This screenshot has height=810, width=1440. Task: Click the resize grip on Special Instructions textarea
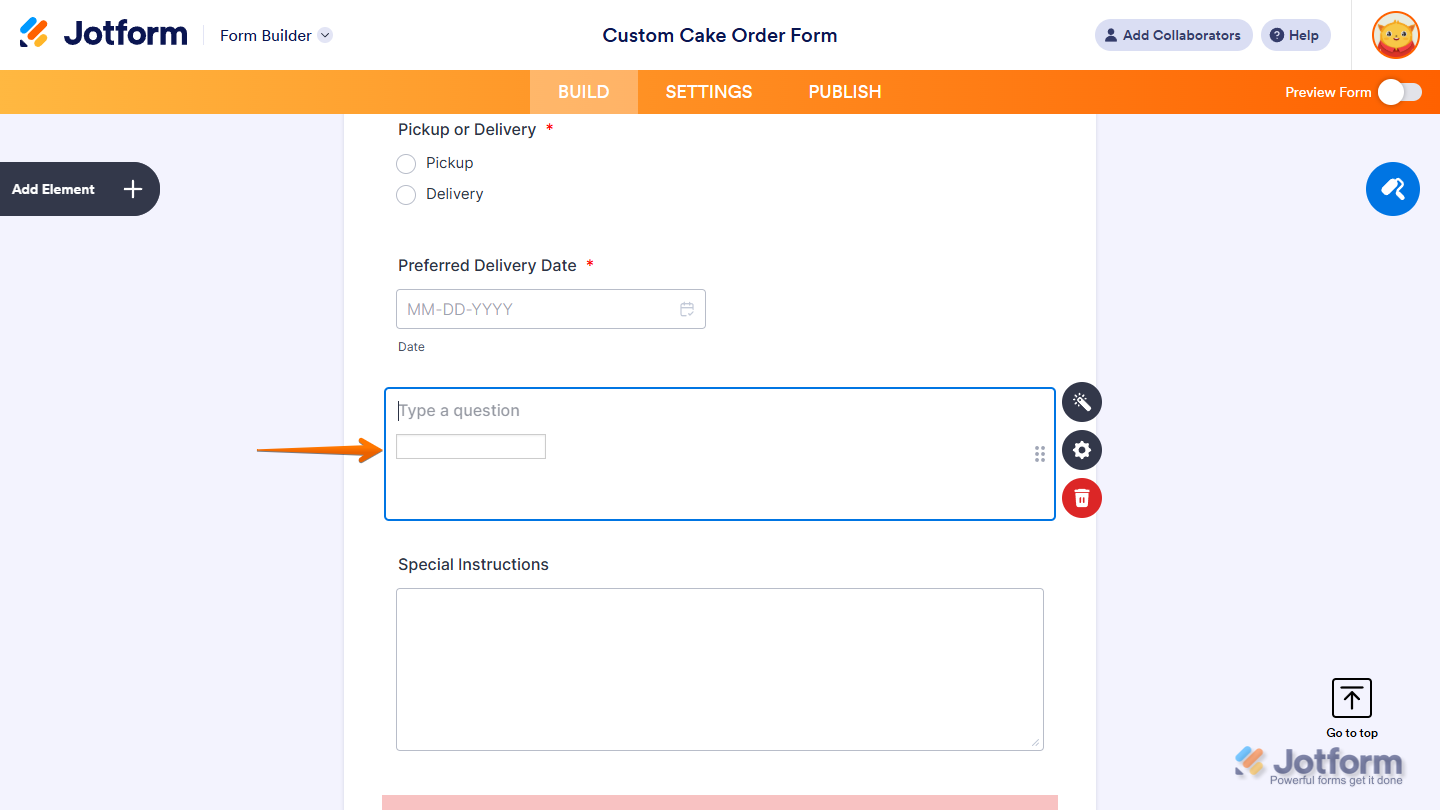click(1036, 742)
